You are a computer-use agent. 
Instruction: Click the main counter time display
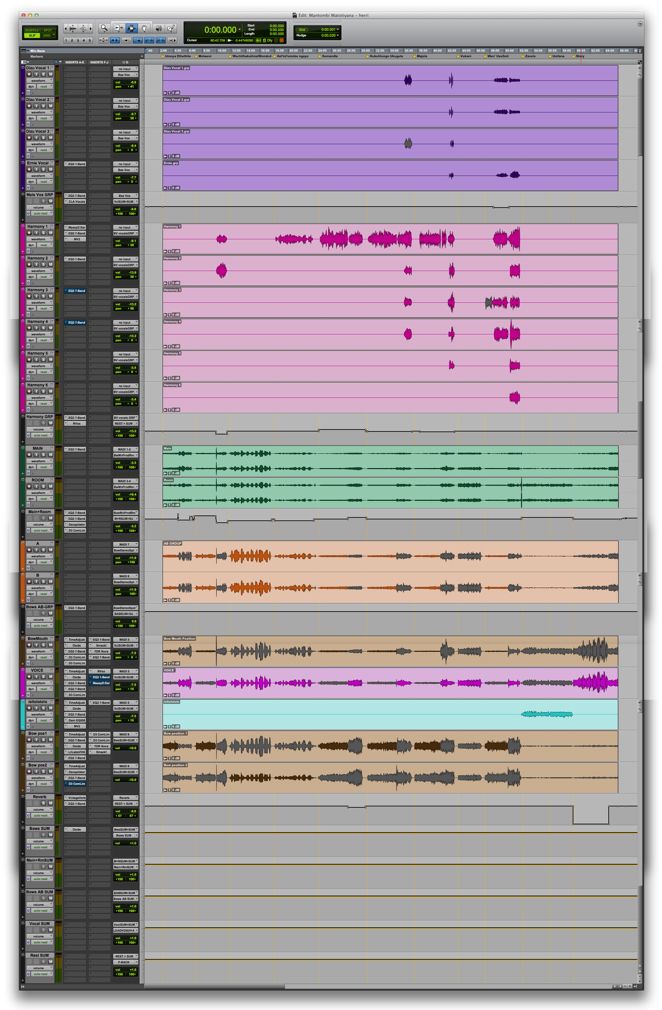tap(219, 30)
